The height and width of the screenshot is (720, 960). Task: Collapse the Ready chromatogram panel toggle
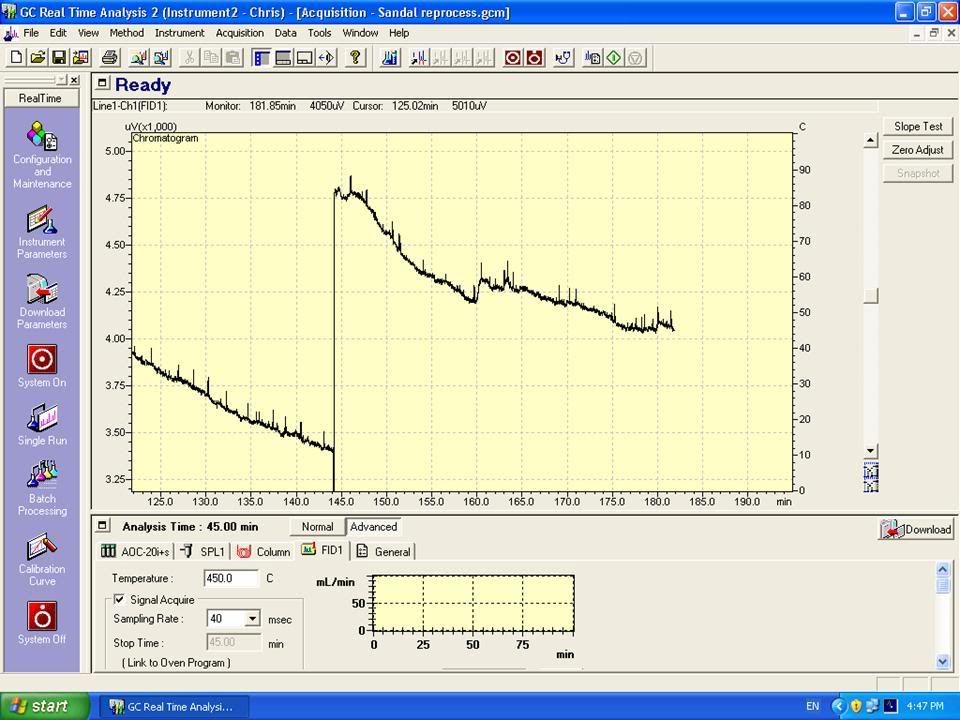click(103, 84)
